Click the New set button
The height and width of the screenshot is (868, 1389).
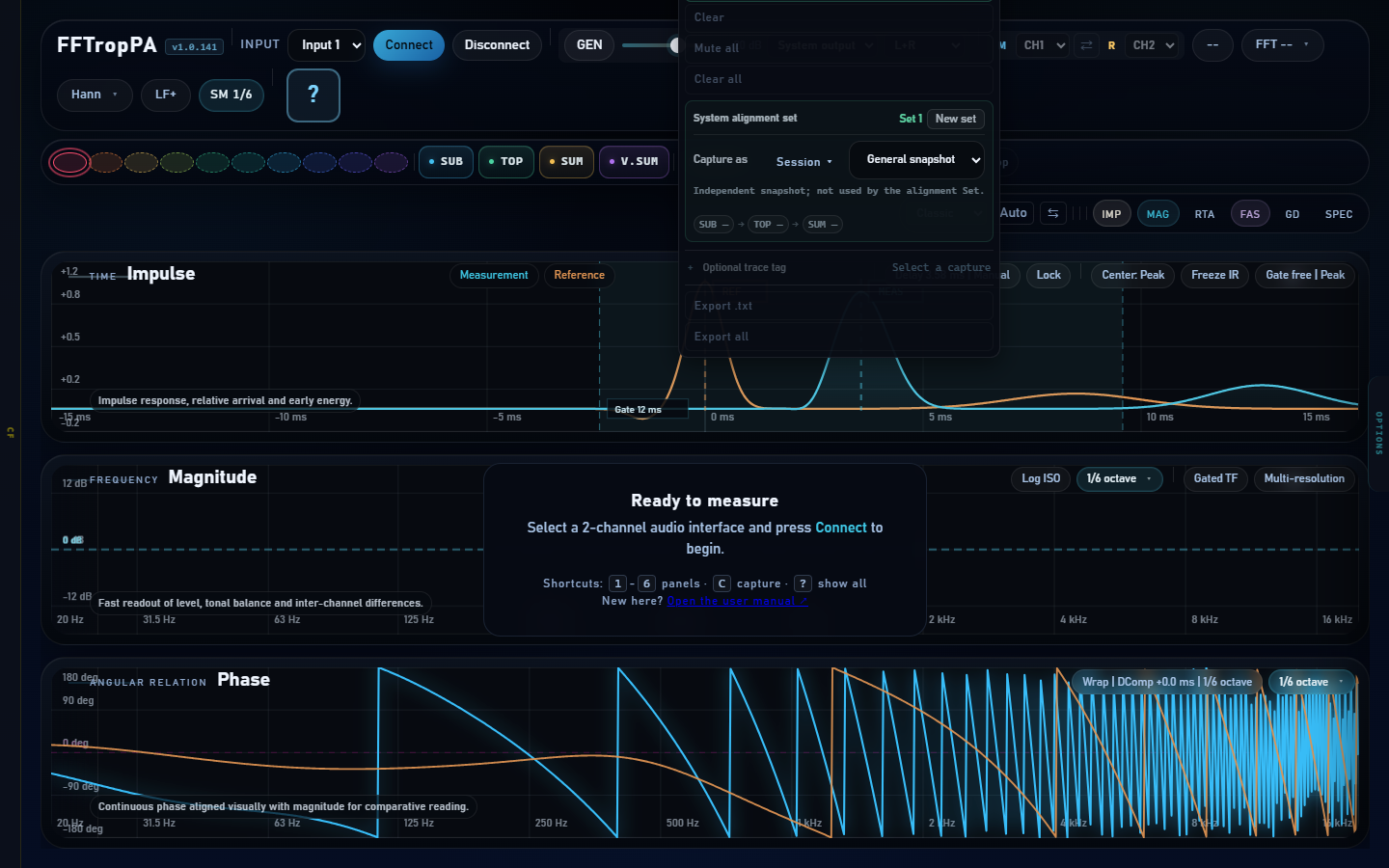(955, 119)
